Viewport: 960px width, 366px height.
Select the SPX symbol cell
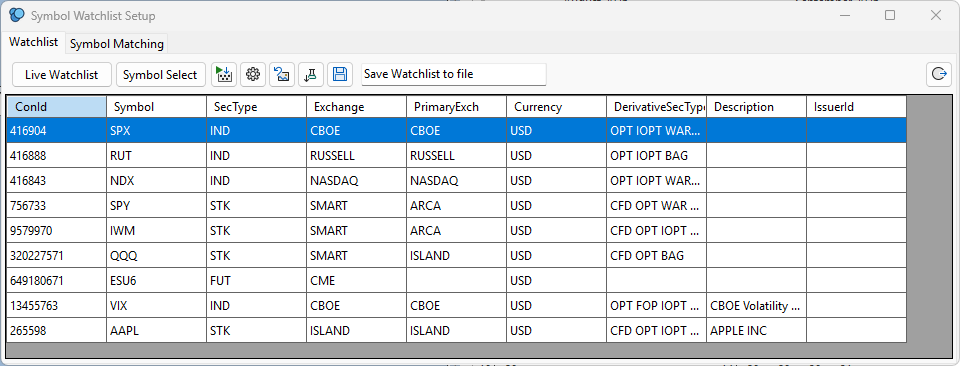[x=157, y=130]
